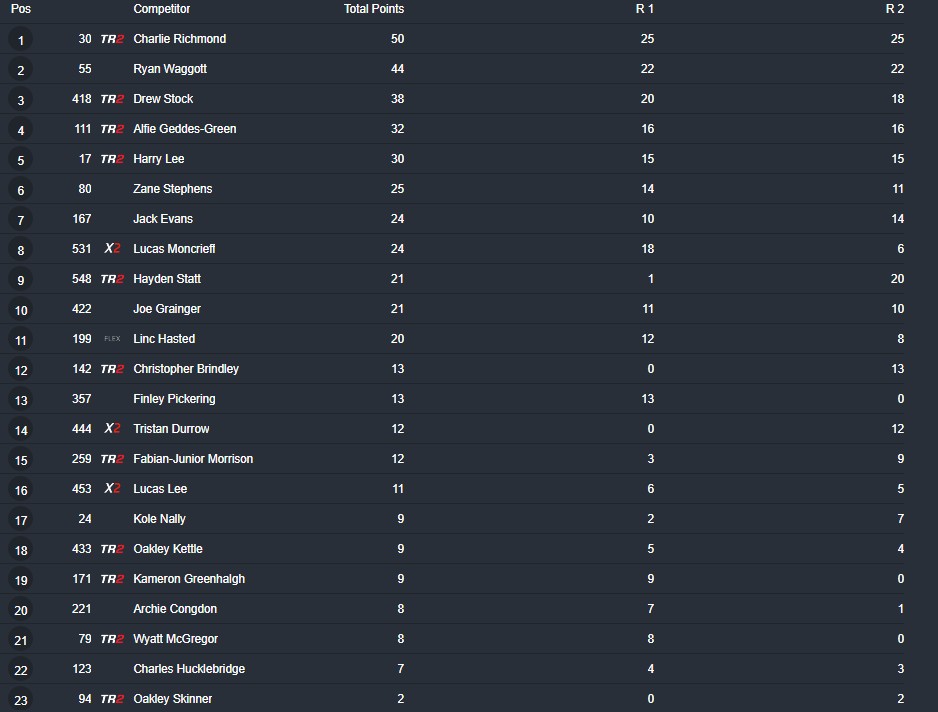This screenshot has height=712, width=938.
Task: Click Kameron Greenhalgh's total points value
Action: (398, 579)
